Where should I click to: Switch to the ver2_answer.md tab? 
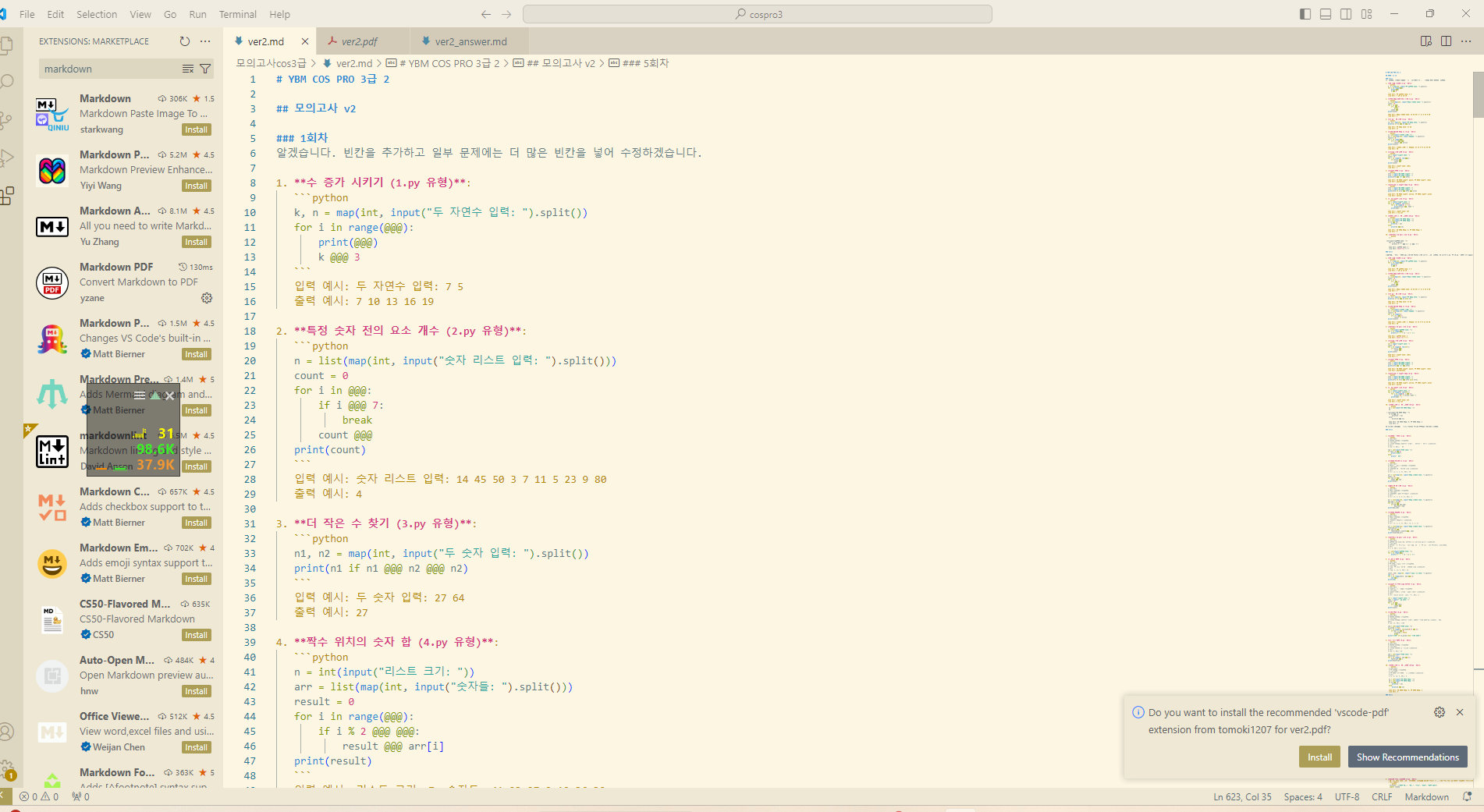470,41
